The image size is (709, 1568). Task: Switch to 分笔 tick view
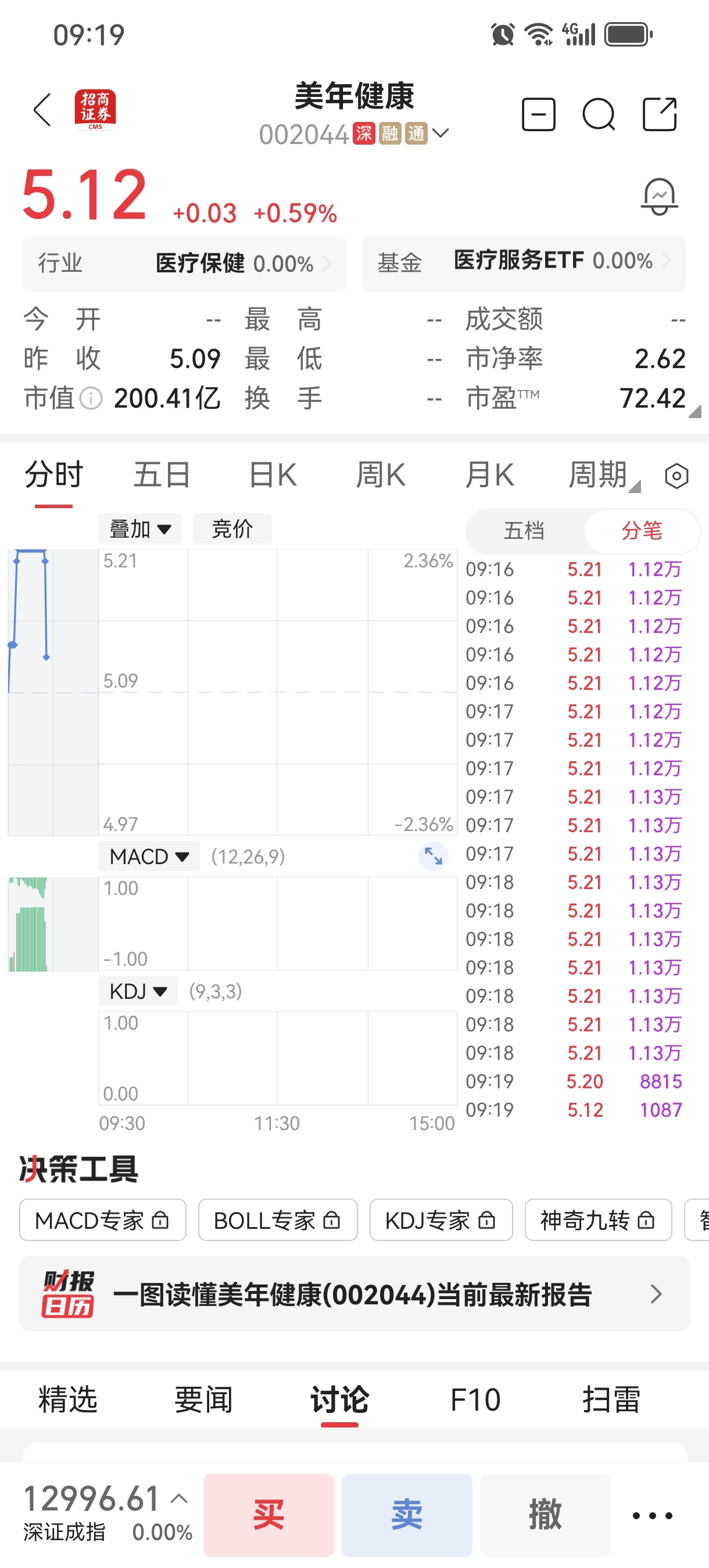(x=642, y=530)
